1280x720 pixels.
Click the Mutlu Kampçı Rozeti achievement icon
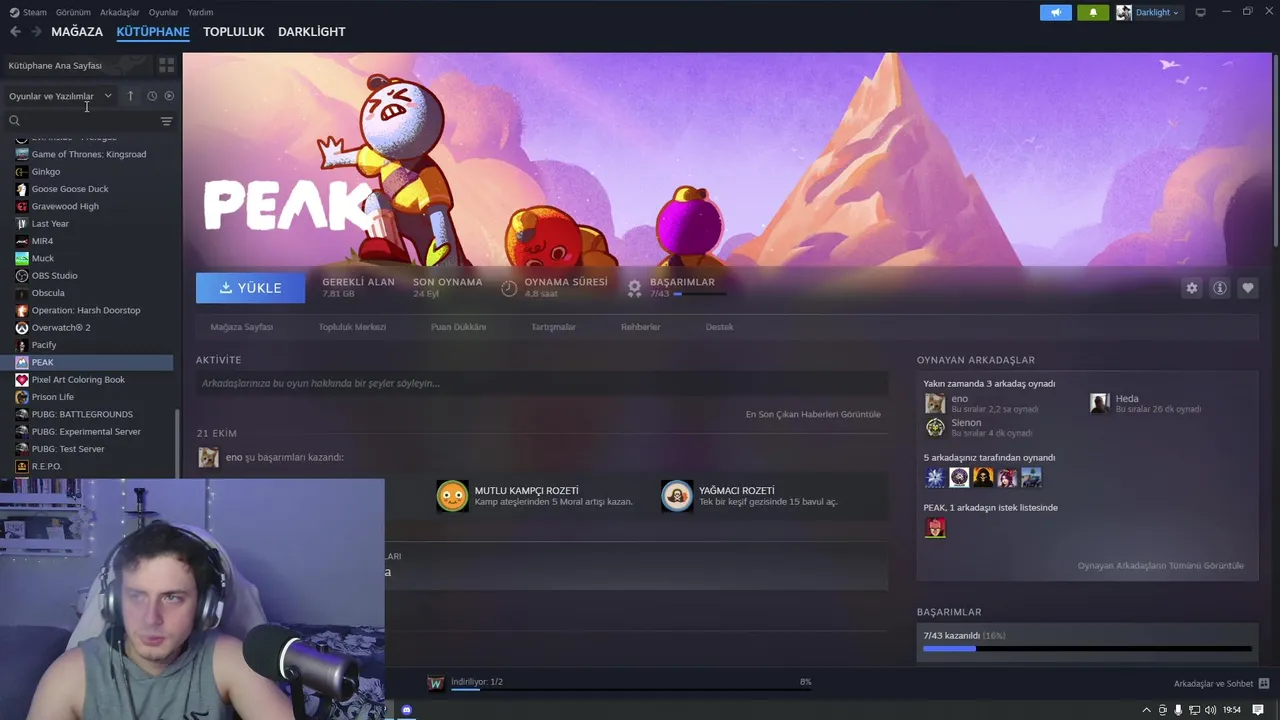[452, 496]
